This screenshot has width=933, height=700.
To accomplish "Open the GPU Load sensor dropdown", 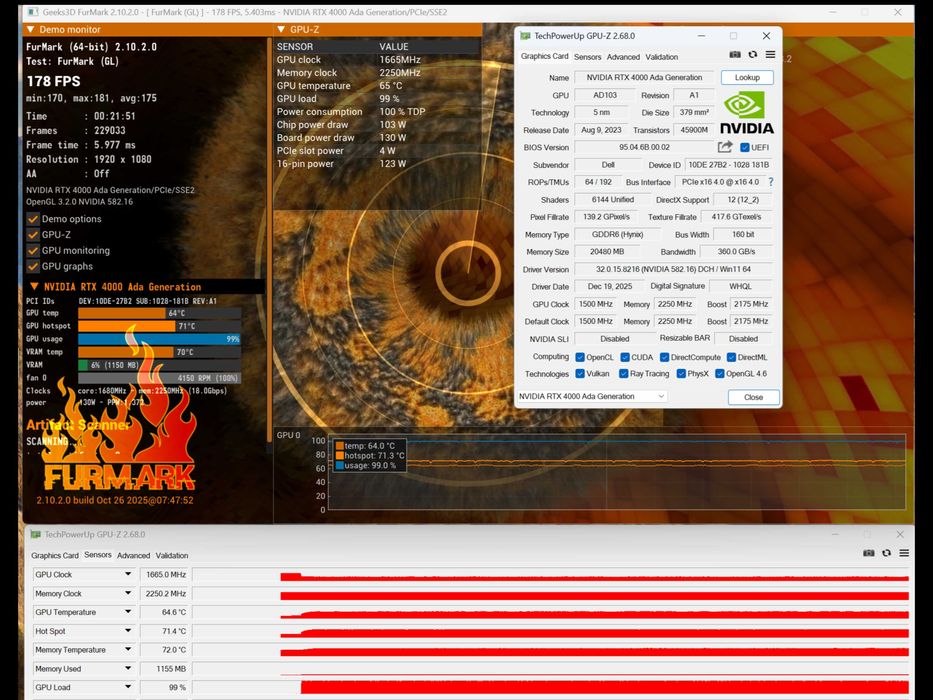I will pyautogui.click(x=127, y=687).
